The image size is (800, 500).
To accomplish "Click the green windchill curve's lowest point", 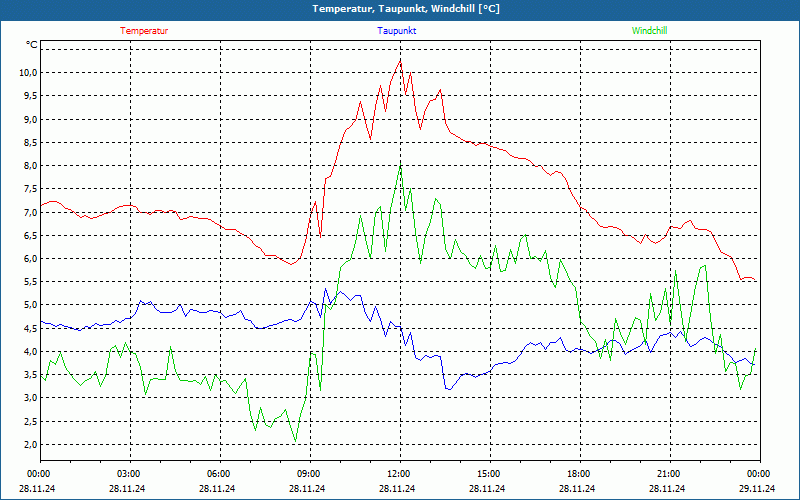I will pos(295,440).
